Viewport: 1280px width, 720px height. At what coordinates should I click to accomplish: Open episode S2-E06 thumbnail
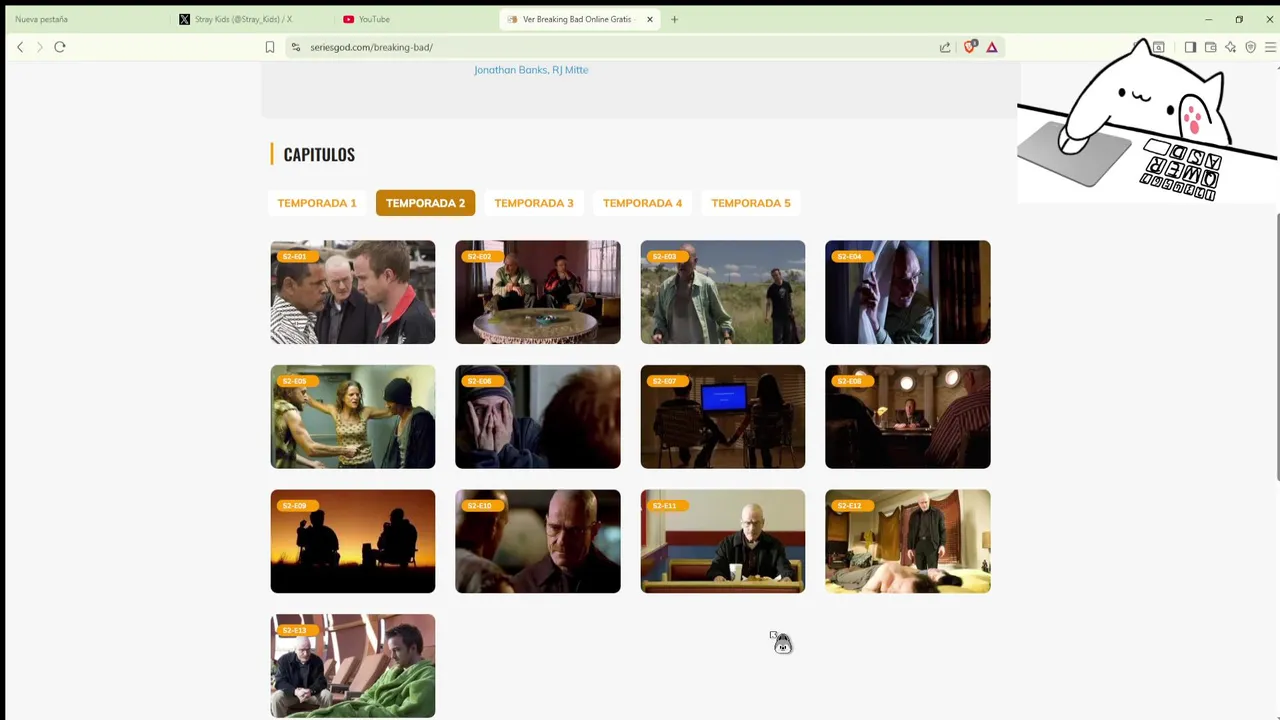(538, 417)
